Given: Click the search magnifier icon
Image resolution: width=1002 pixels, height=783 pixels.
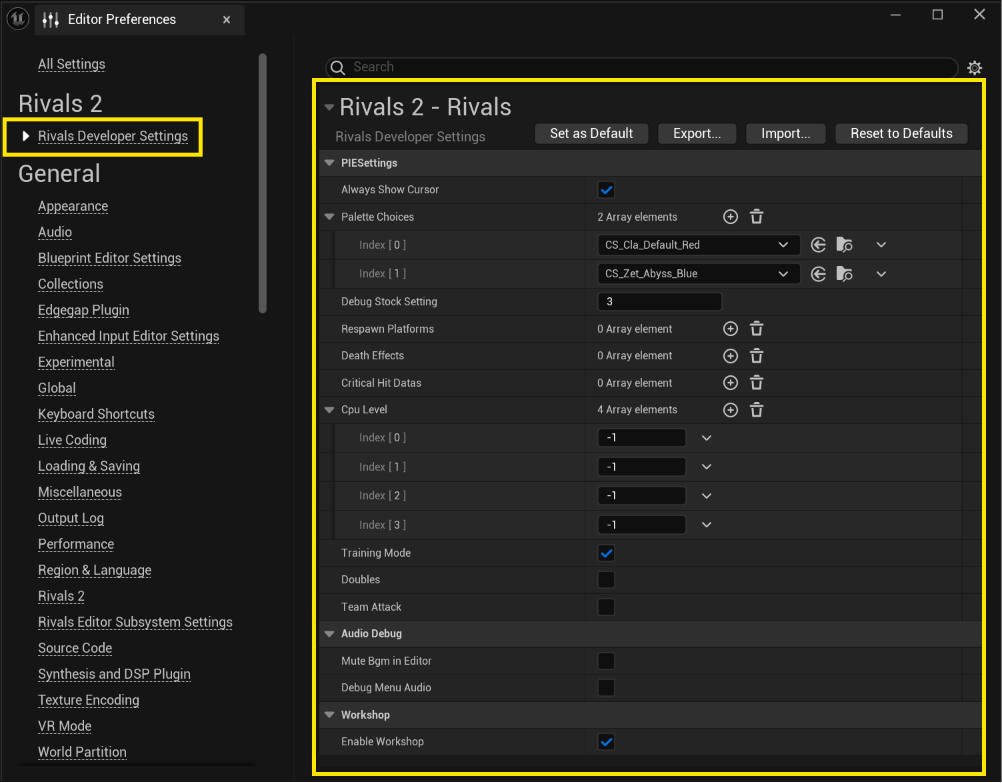Looking at the screenshot, I should 338,67.
